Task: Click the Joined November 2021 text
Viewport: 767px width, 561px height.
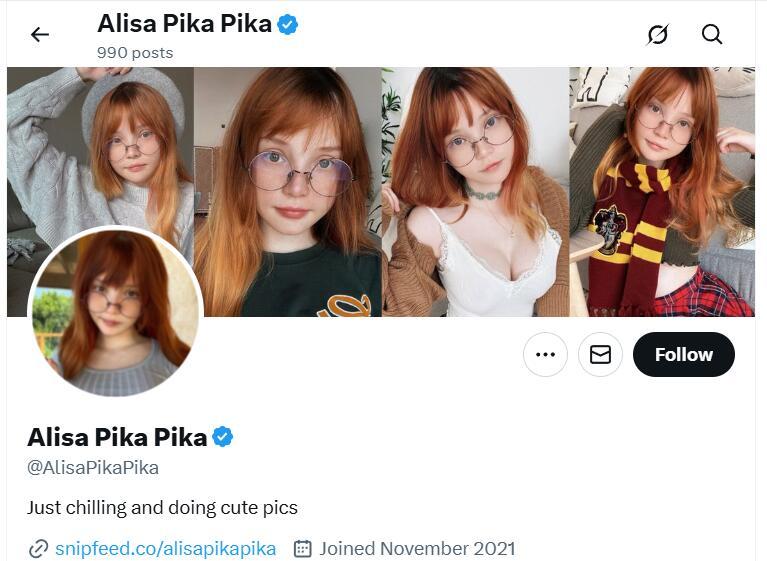Action: 417,549
